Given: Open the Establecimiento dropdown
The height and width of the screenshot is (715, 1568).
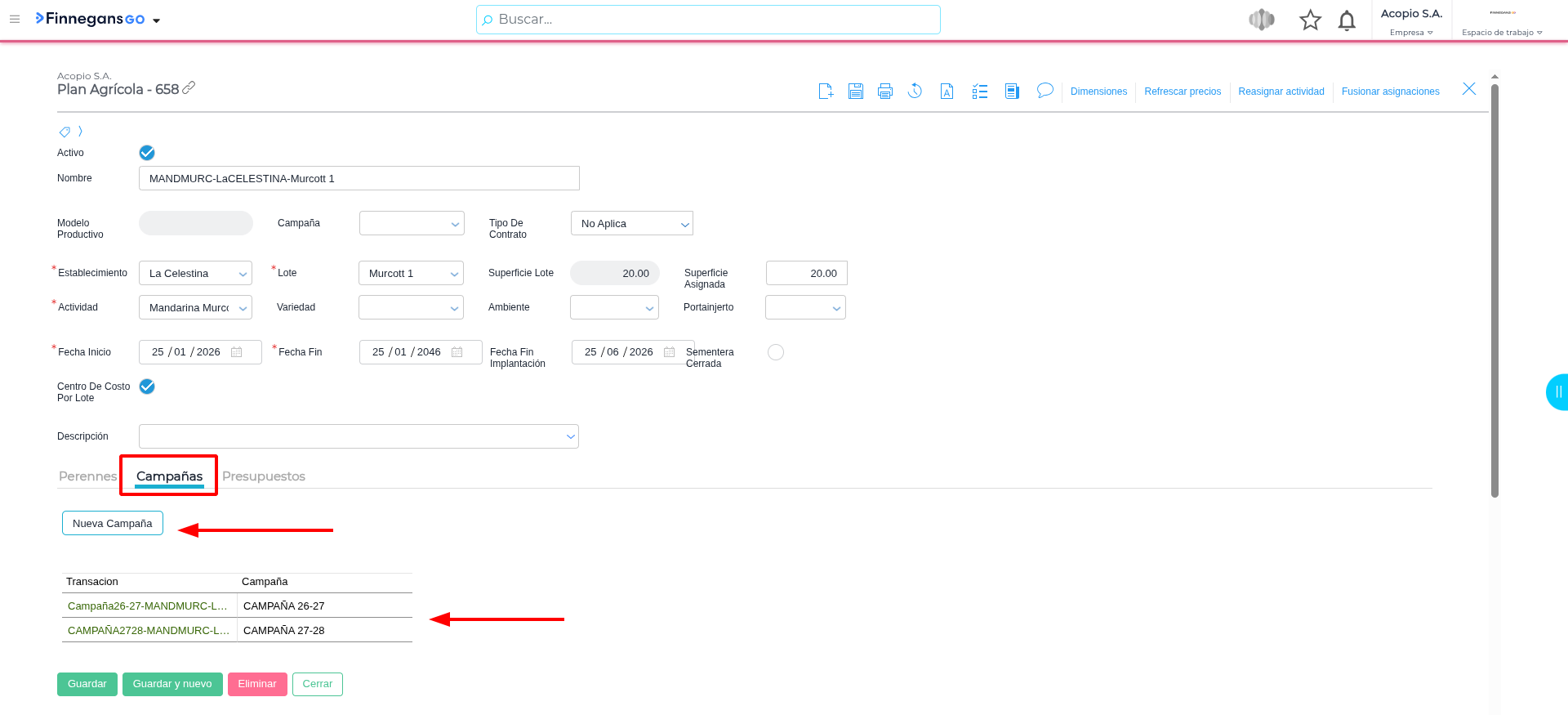Looking at the screenshot, I should 195,274.
